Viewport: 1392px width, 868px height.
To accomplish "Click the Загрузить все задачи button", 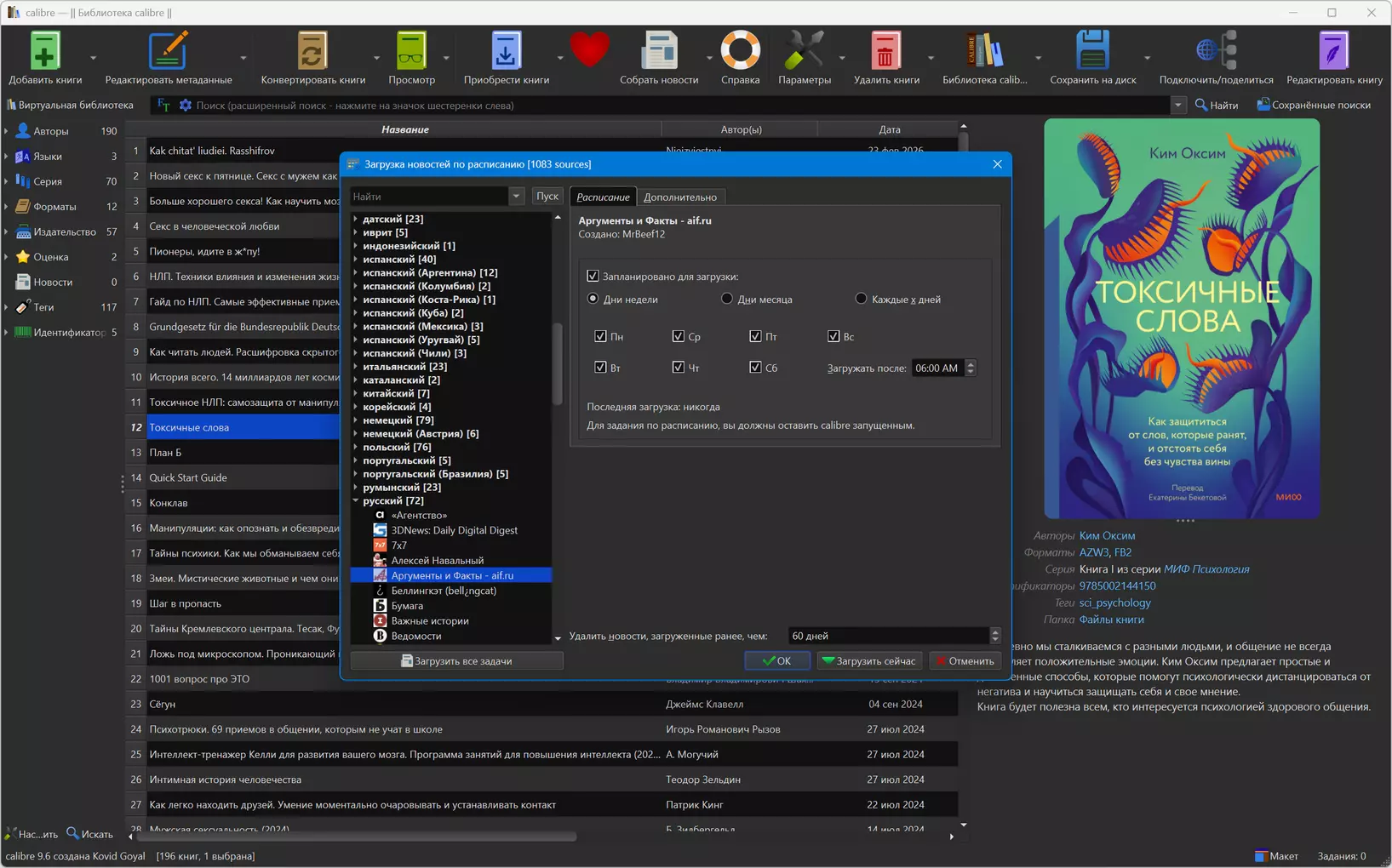I will point(456,661).
